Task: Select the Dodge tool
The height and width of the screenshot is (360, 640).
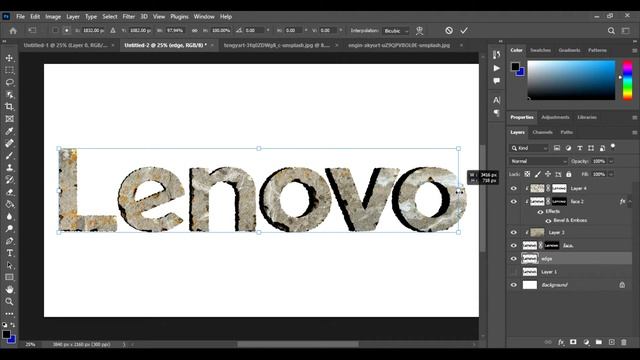Action: coord(9,229)
